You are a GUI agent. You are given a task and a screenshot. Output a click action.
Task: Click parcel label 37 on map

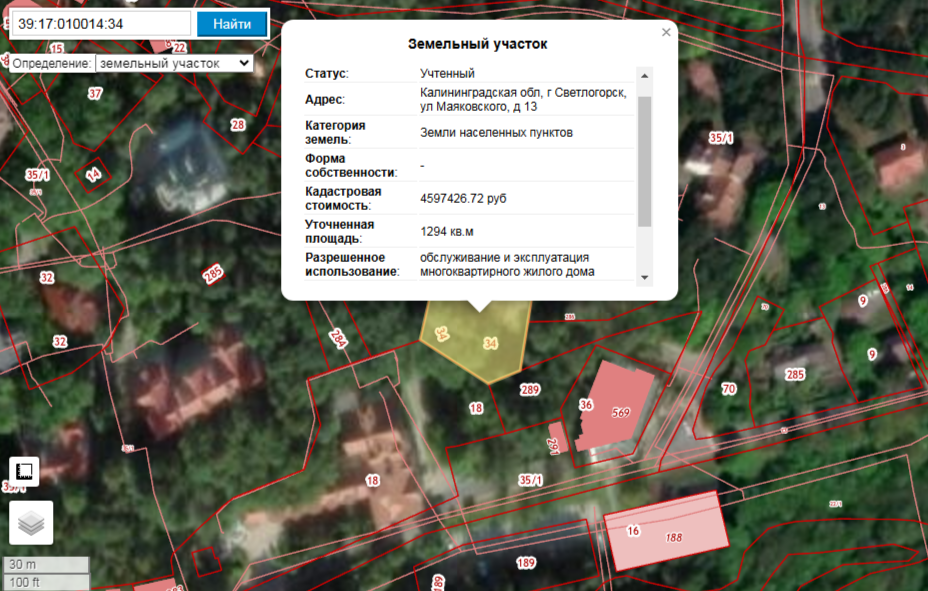click(x=95, y=93)
